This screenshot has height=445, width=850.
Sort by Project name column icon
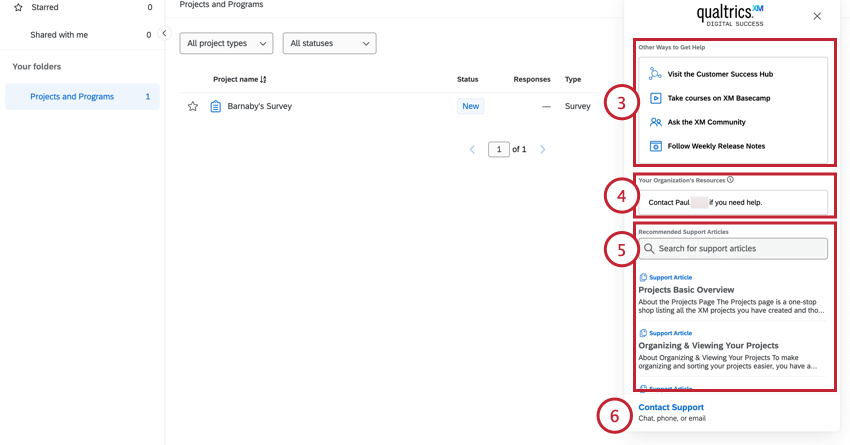[263, 79]
